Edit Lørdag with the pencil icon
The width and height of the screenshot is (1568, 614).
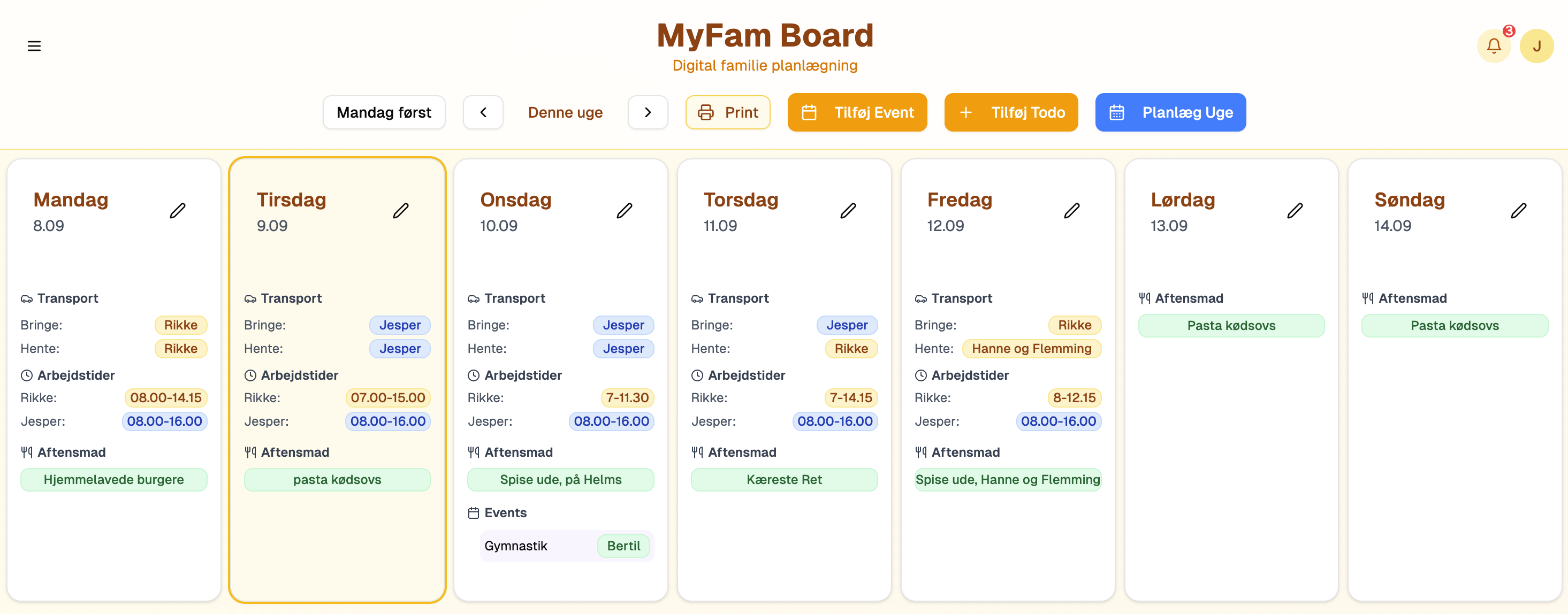1295,211
